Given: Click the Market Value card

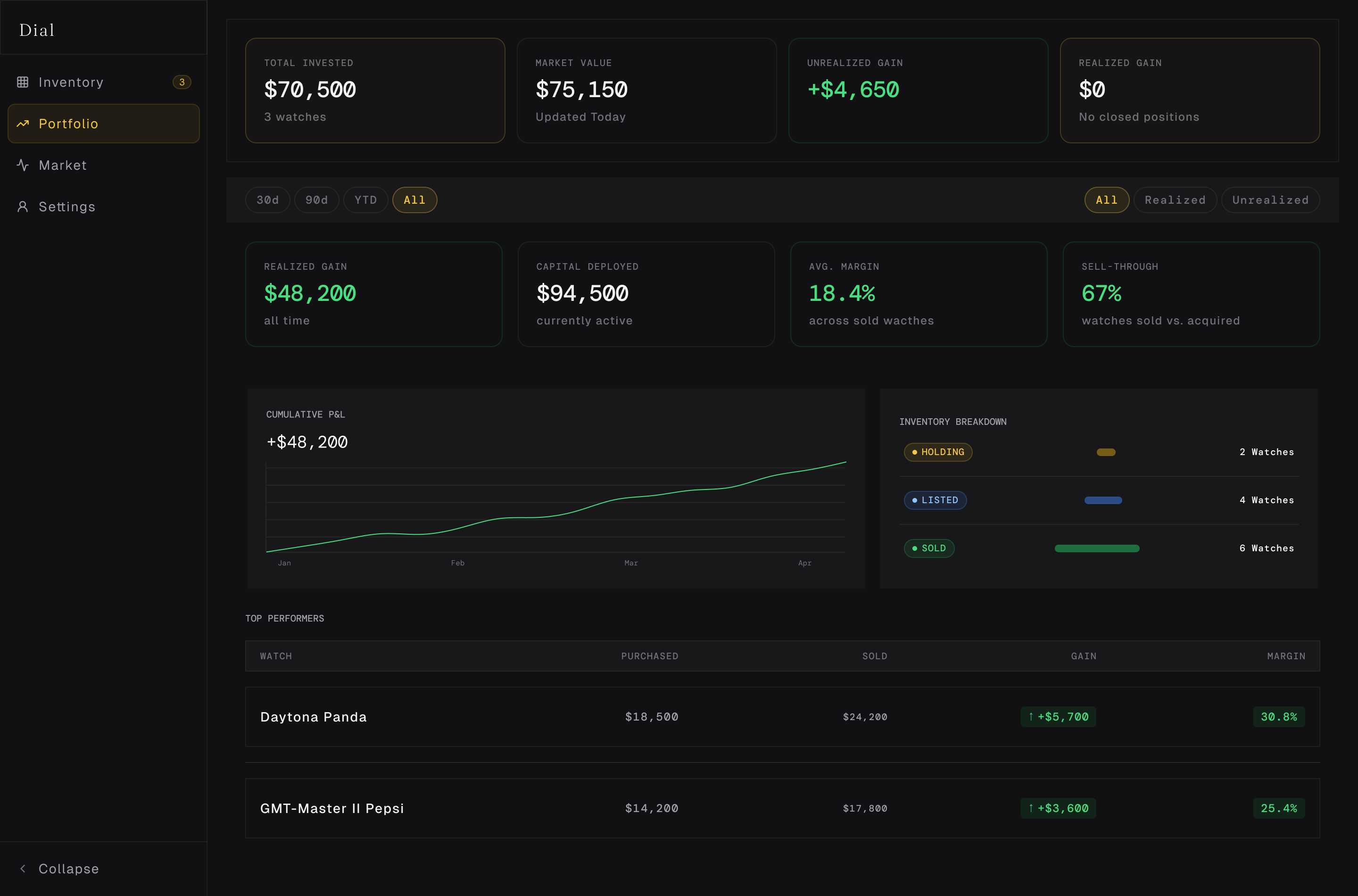Looking at the screenshot, I should tap(647, 90).
